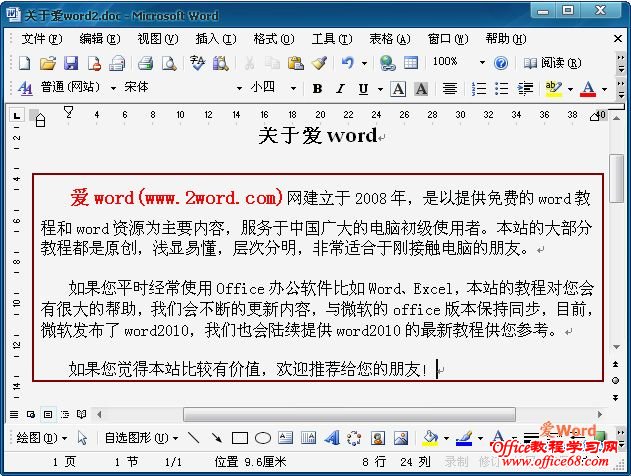Apply the yellow highlight color
This screenshot has height=476, width=631.
(x=554, y=89)
